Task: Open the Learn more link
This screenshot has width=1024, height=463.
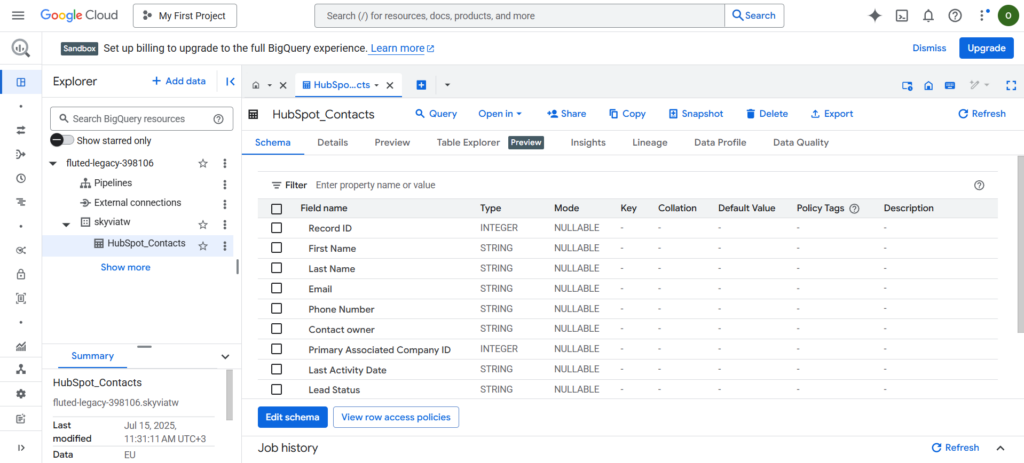Action: click(x=402, y=48)
